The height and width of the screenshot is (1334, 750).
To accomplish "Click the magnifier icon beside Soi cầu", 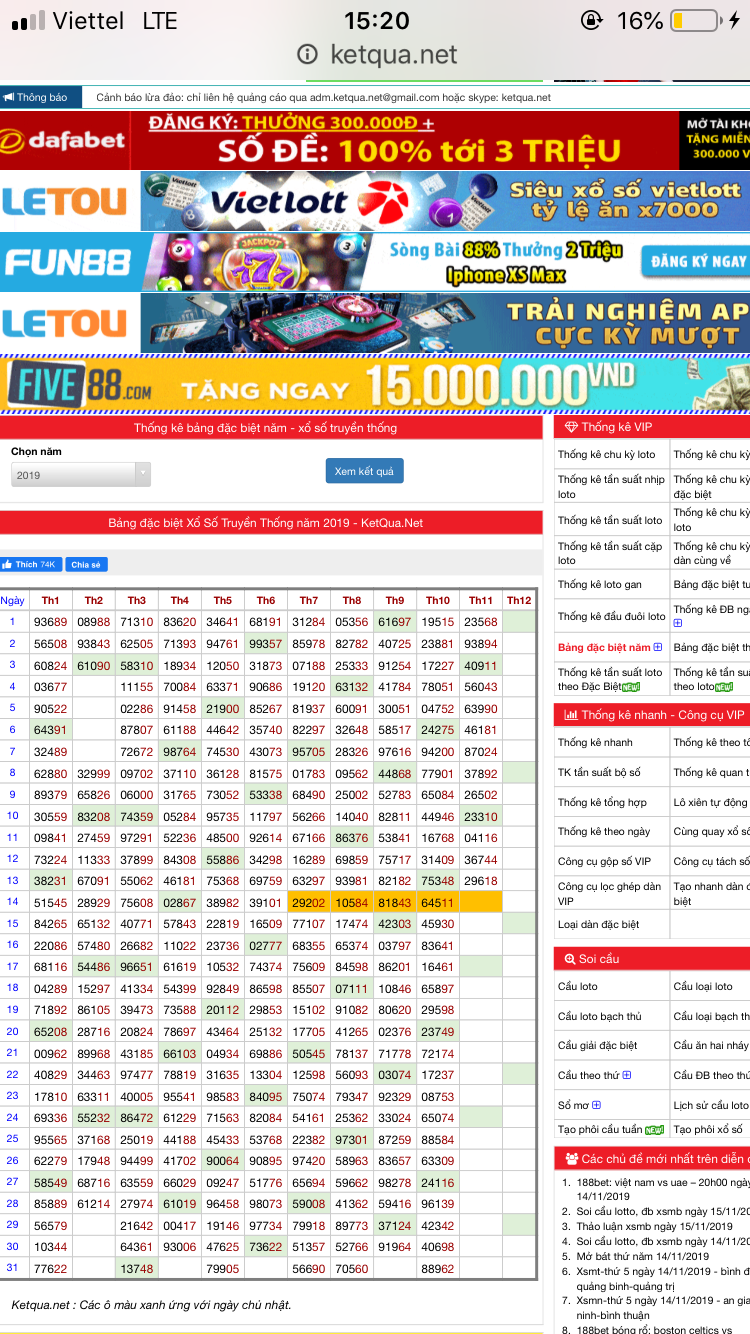I will tap(570, 959).
